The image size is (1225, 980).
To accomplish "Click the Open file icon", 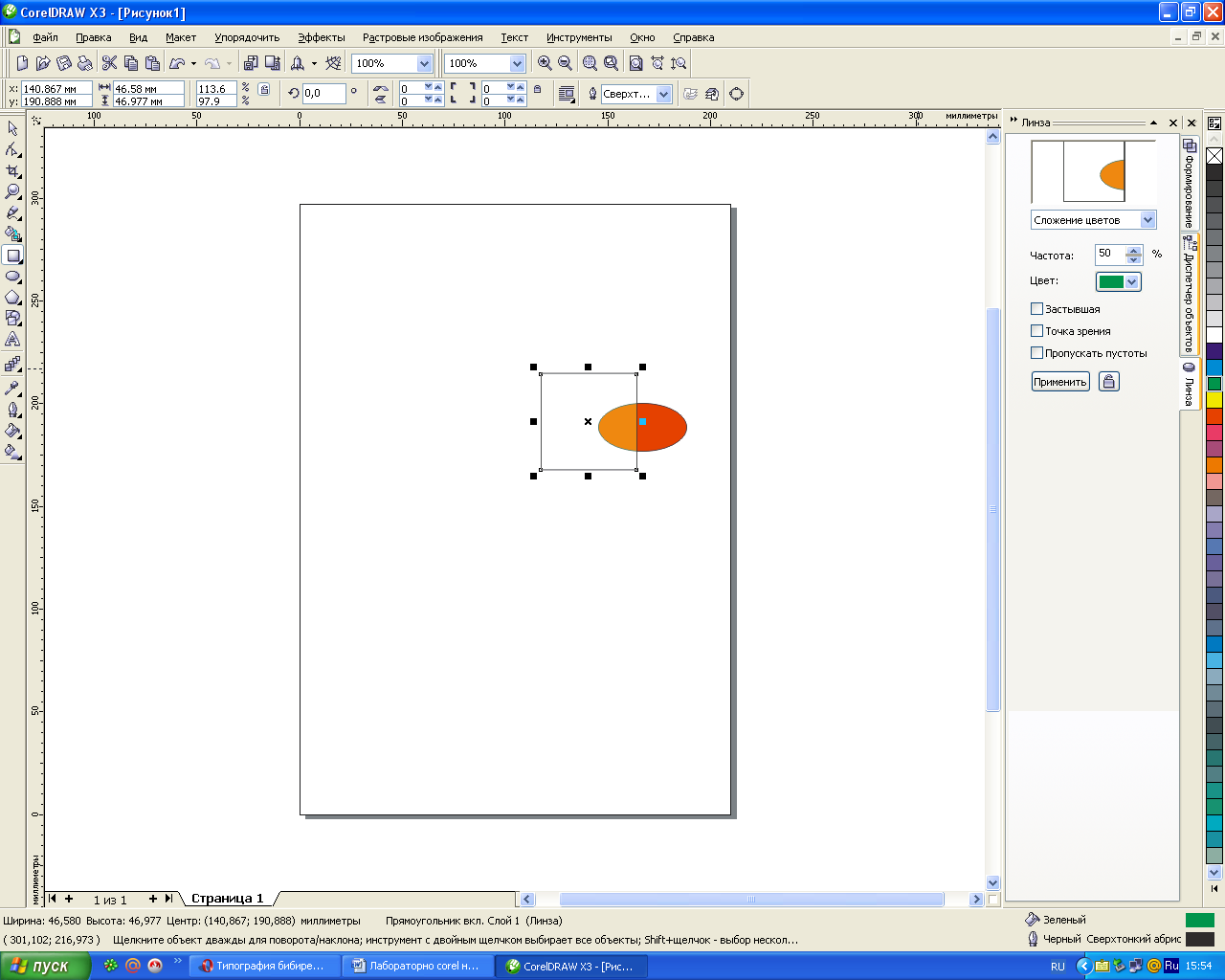I will pos(43,63).
